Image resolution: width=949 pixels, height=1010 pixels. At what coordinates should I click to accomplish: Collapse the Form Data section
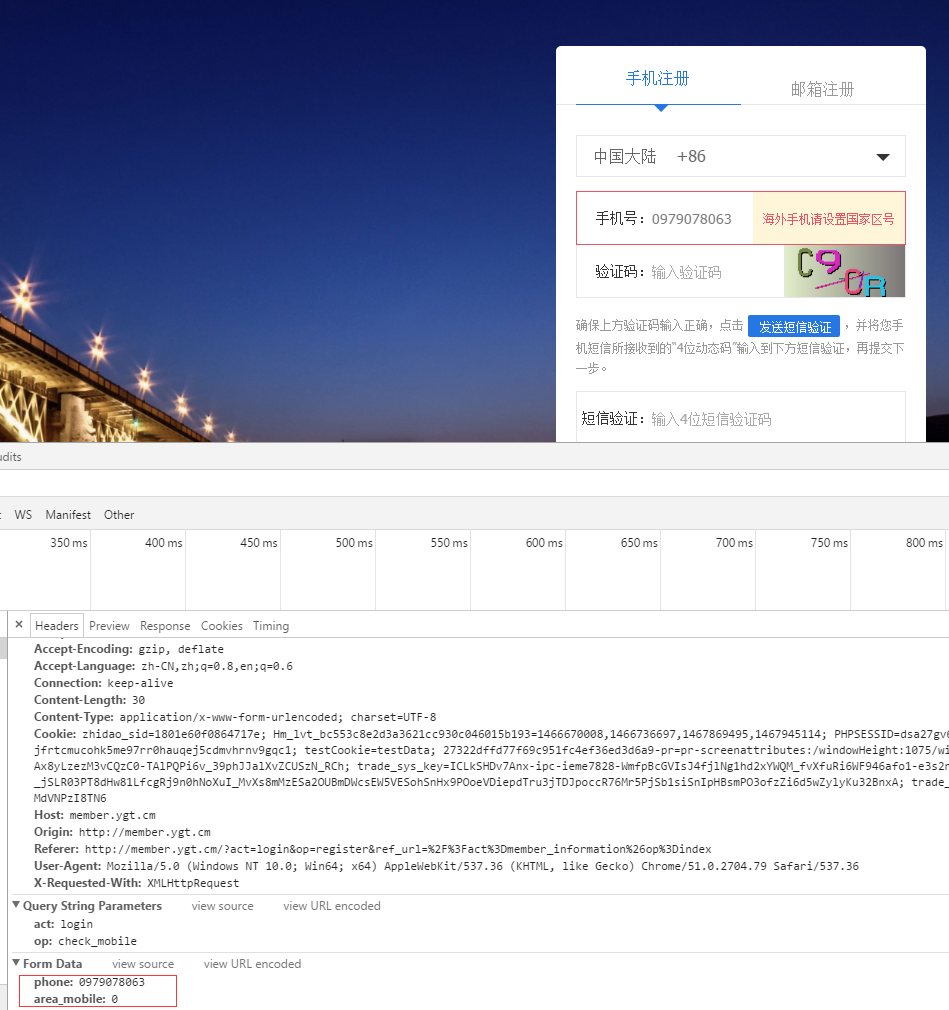[14, 963]
